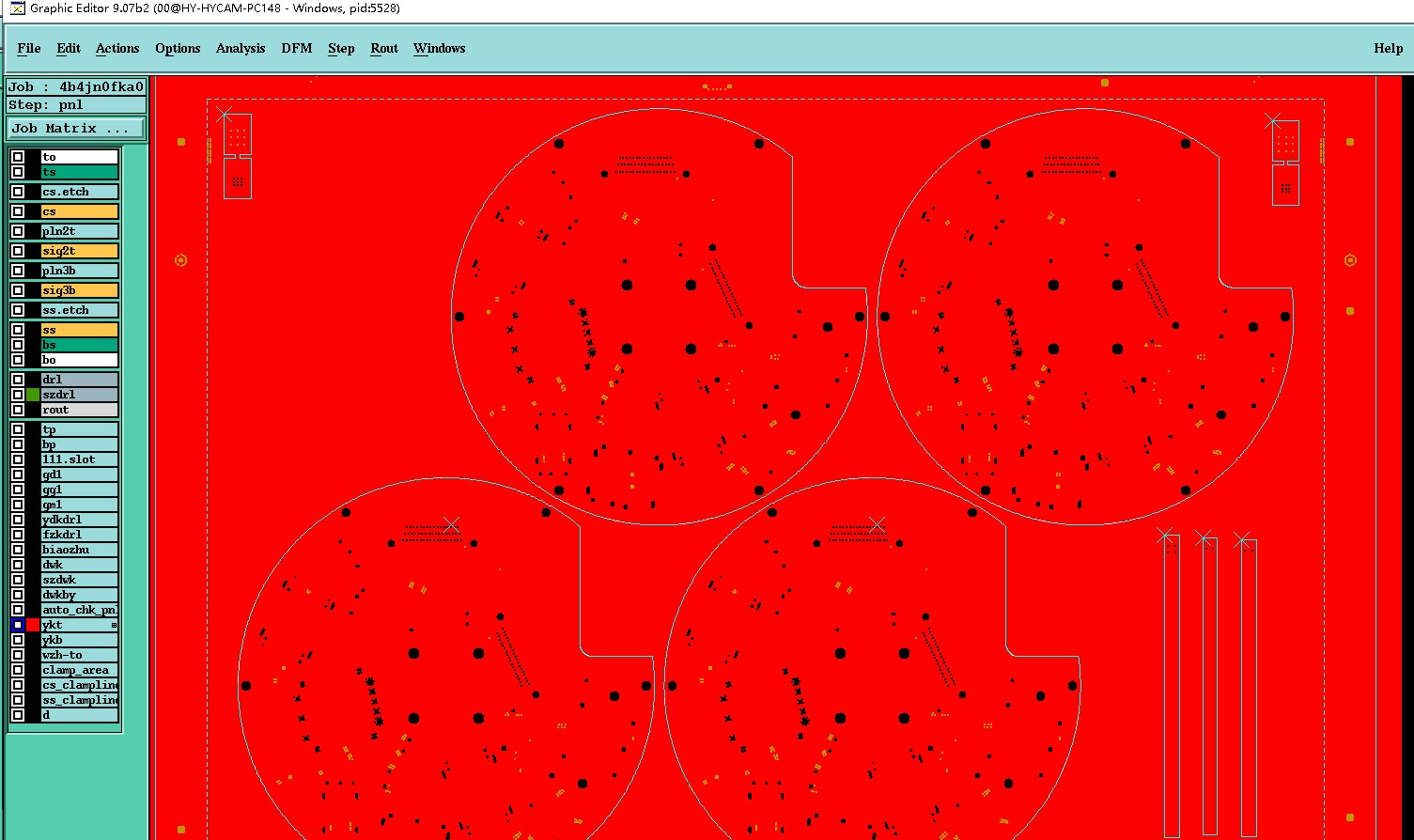Viewport: 1414px width, 840px height.
Task: Click the Step: pnl label
Action: click(x=76, y=105)
